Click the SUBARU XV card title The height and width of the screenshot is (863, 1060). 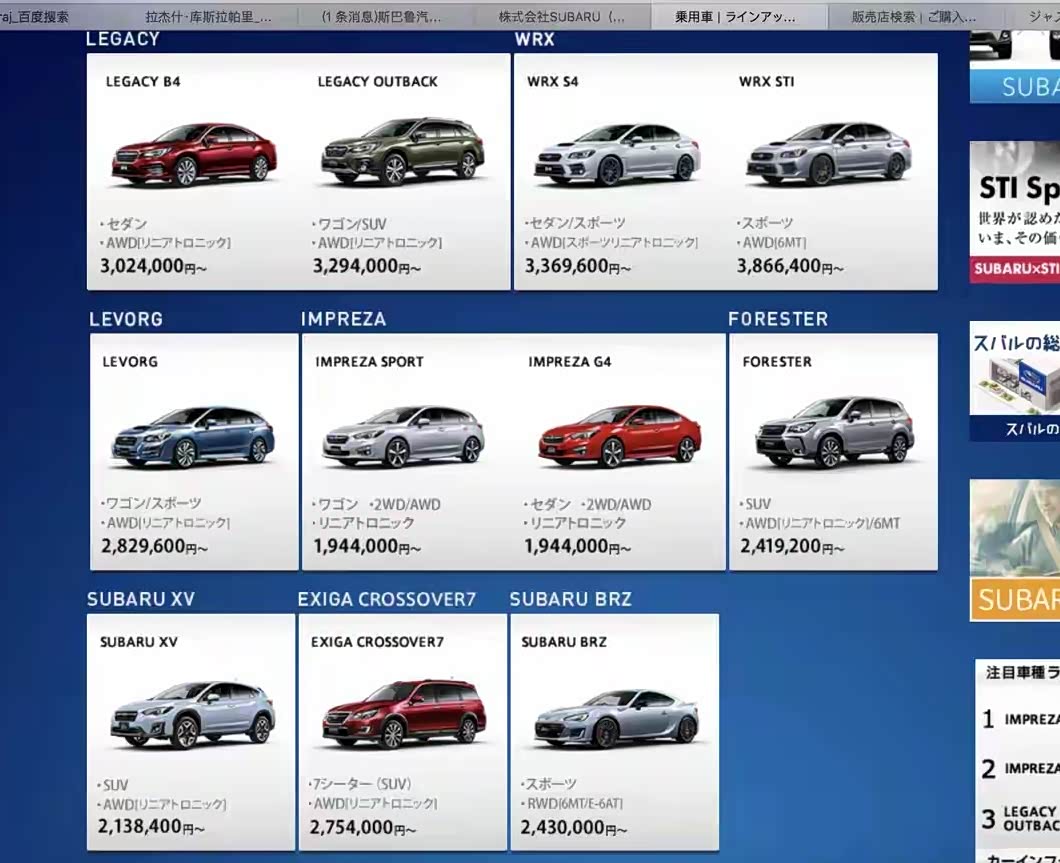pos(139,642)
